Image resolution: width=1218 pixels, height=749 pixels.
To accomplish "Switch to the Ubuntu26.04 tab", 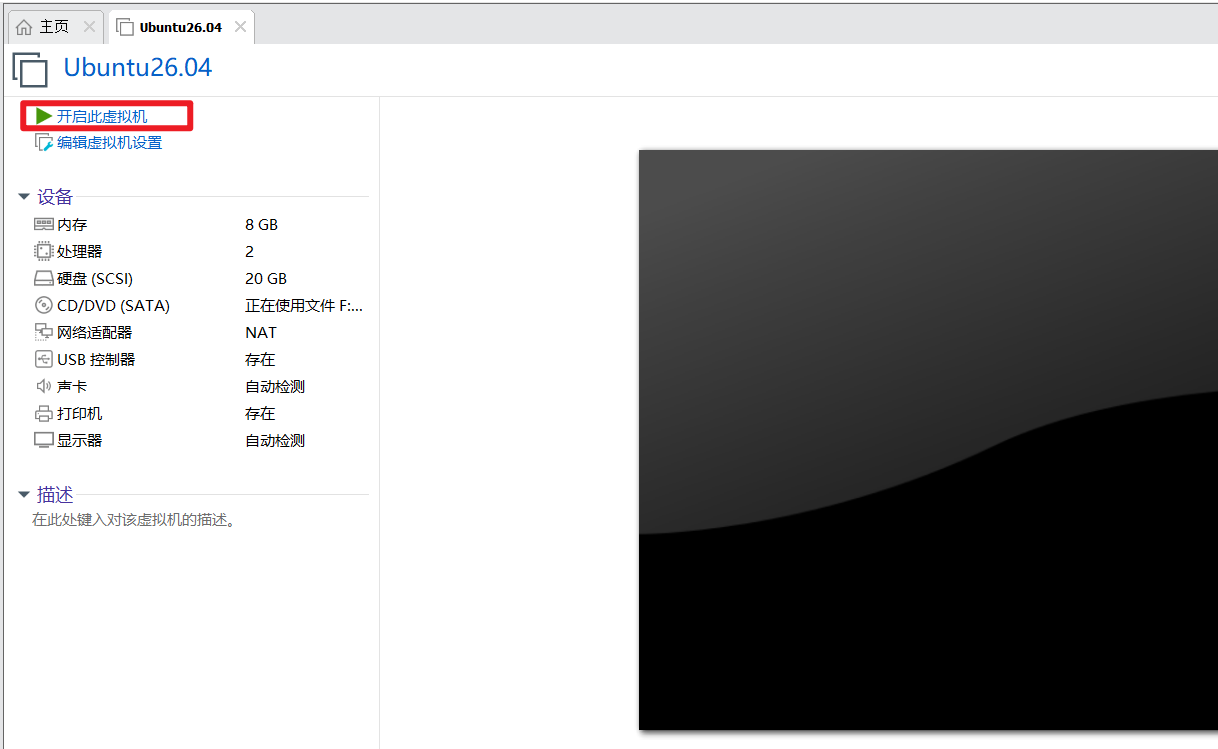I will point(181,27).
